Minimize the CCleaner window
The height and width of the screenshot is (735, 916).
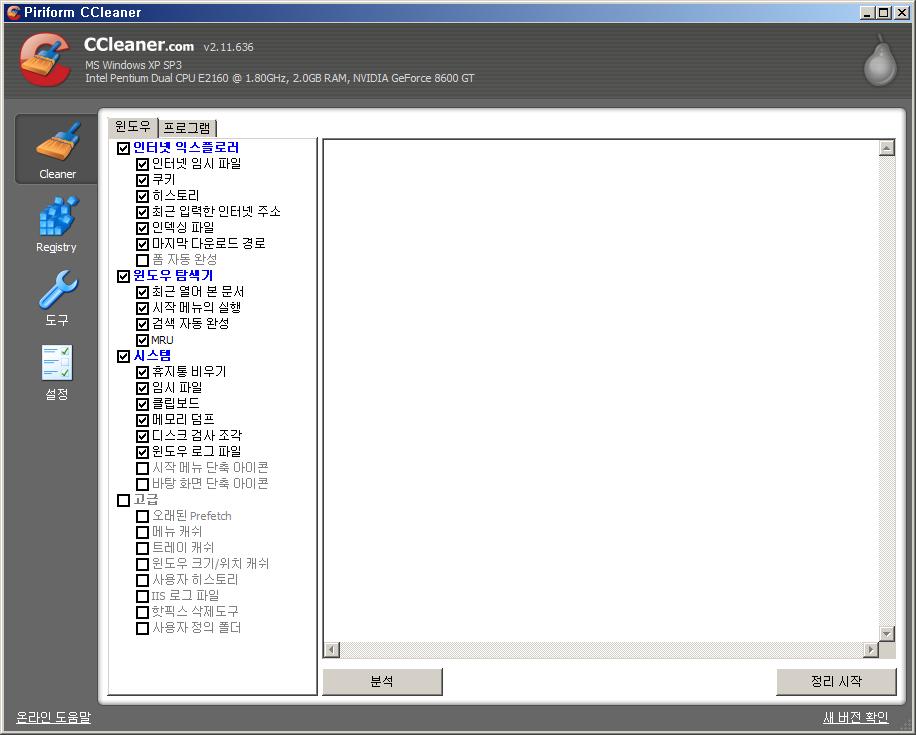click(x=867, y=12)
